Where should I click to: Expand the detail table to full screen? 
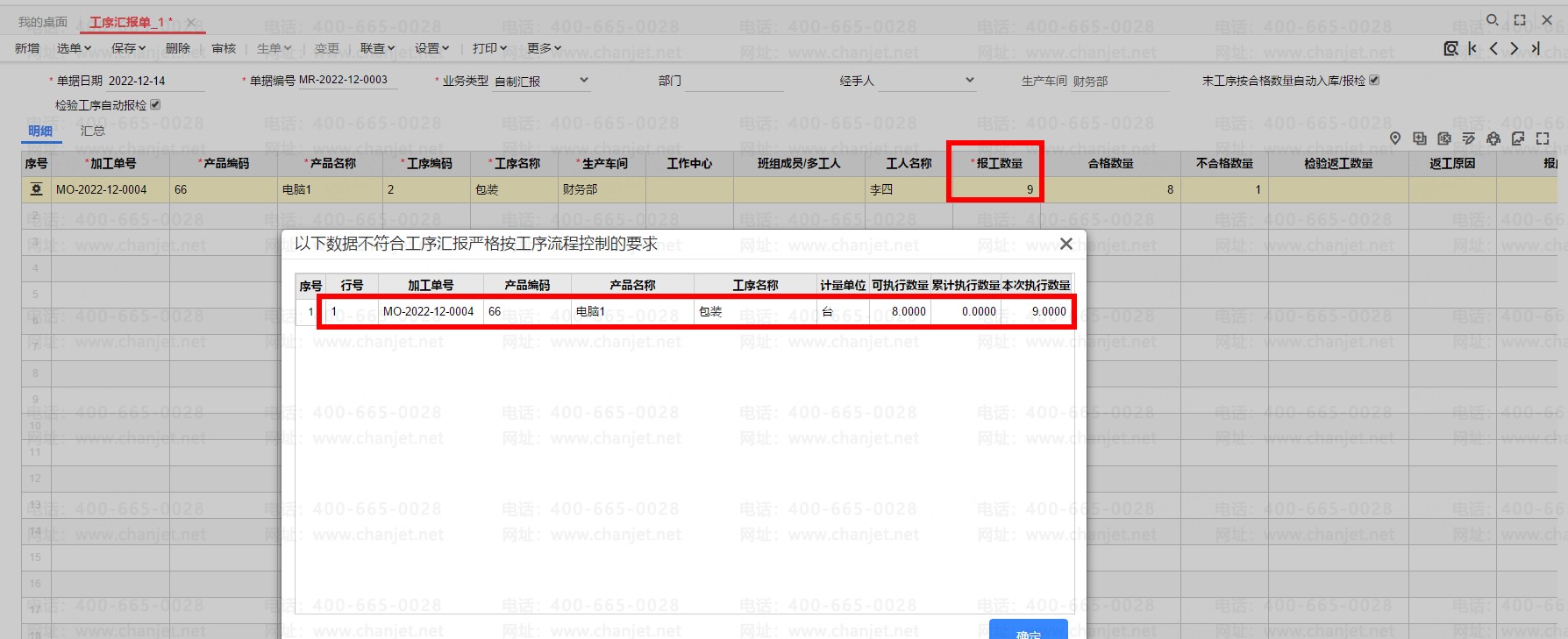pos(1543,138)
